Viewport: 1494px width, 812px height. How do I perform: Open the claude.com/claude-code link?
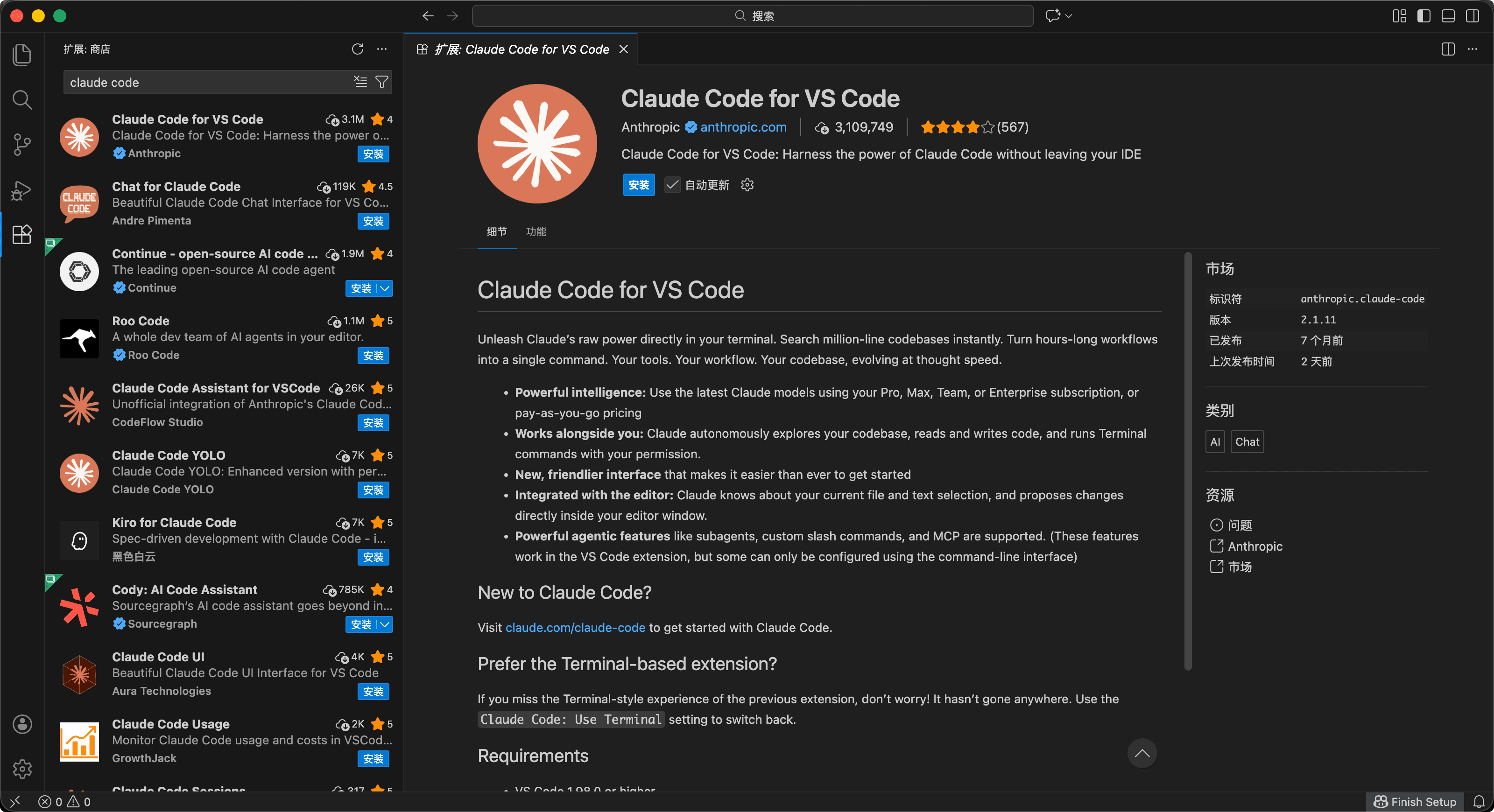pos(575,627)
